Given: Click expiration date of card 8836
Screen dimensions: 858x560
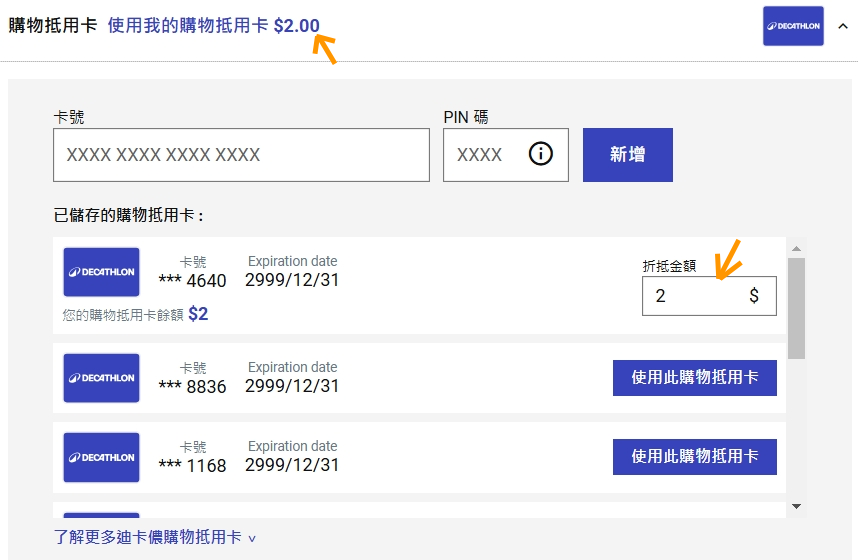Looking at the screenshot, I should point(292,386).
